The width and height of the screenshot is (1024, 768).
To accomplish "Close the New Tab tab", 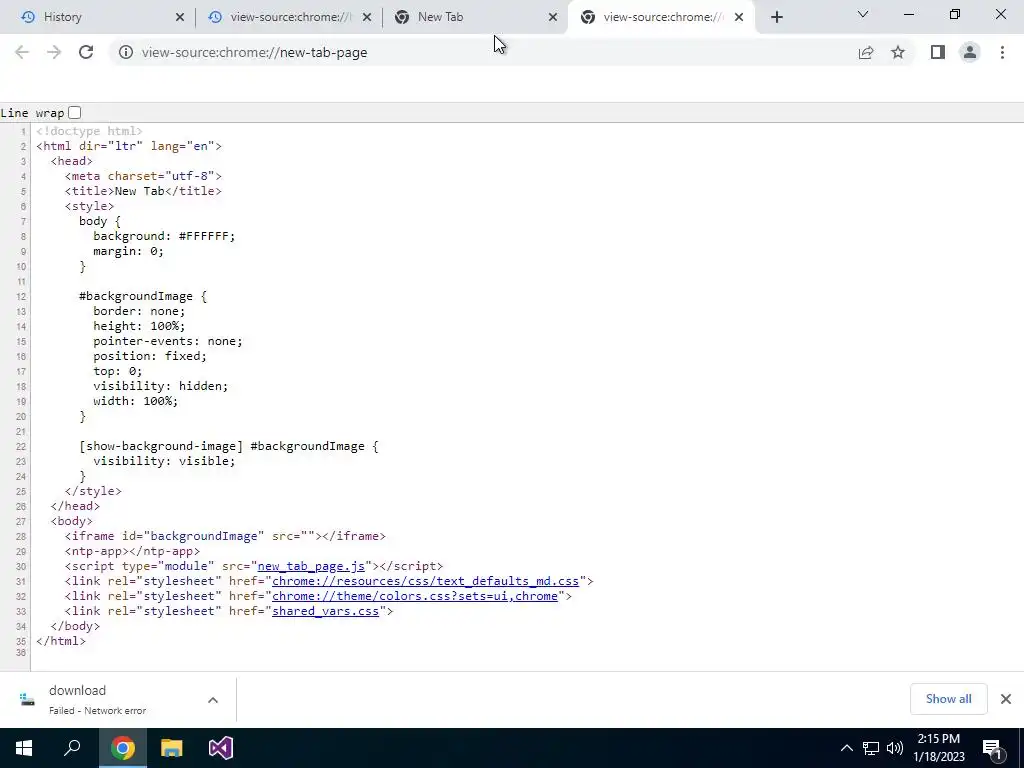I will [553, 18].
